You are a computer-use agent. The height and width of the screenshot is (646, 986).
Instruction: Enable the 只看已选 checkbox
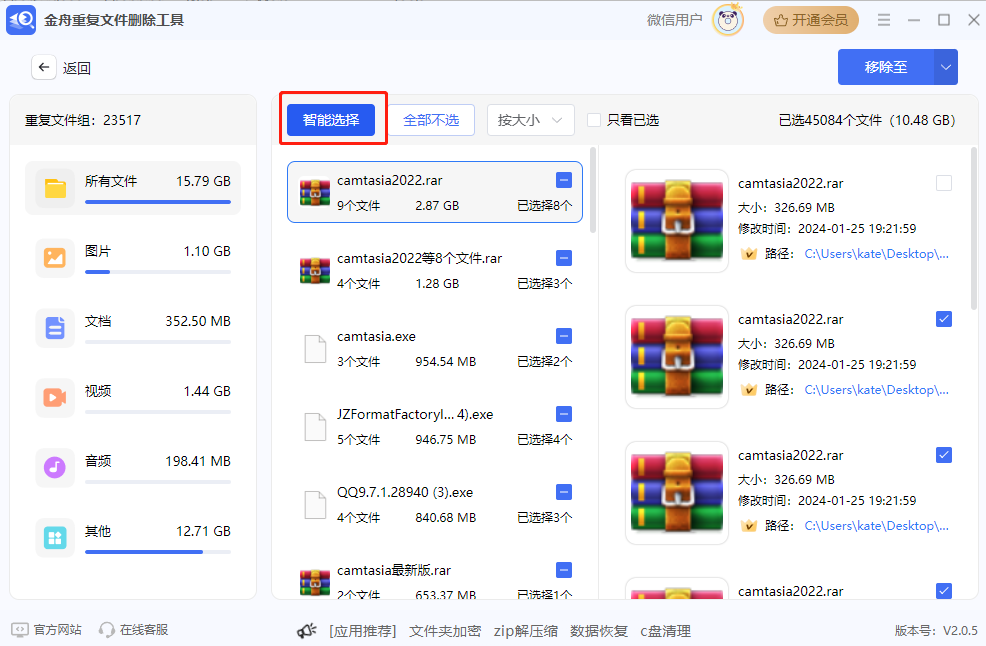[594, 120]
